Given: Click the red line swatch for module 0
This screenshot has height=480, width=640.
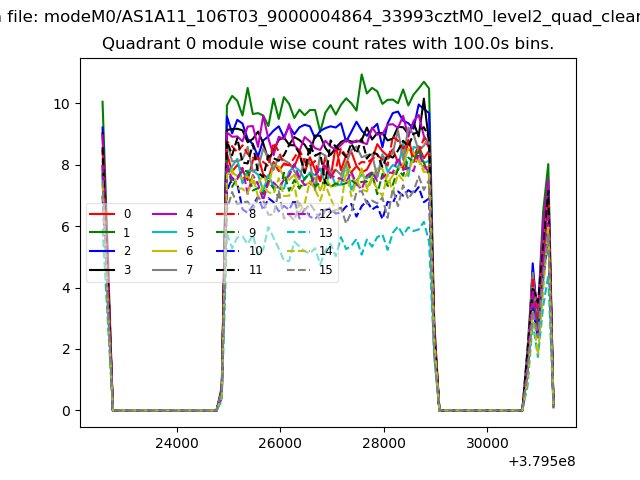Looking at the screenshot, I should 102,214.
